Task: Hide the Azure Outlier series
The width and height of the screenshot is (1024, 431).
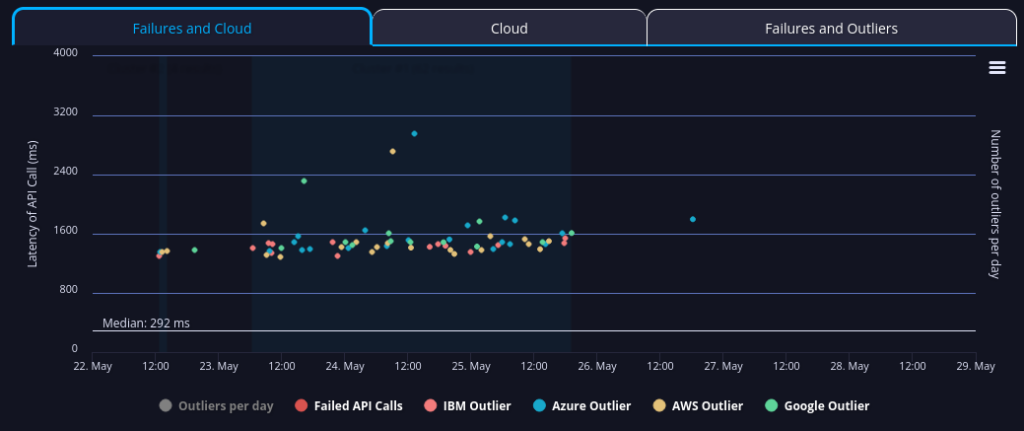Action: (x=582, y=406)
